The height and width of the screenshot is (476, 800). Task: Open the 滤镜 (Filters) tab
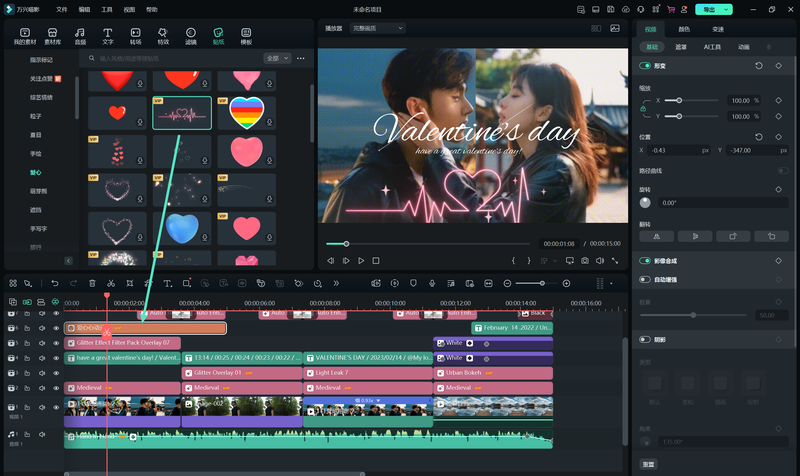191,36
